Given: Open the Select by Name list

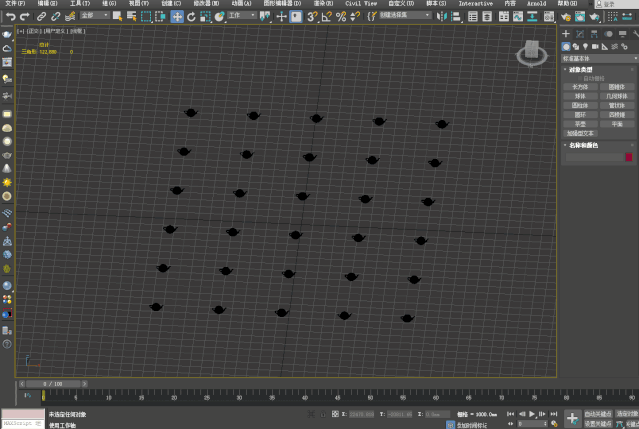Looking at the screenshot, I should [132, 16].
